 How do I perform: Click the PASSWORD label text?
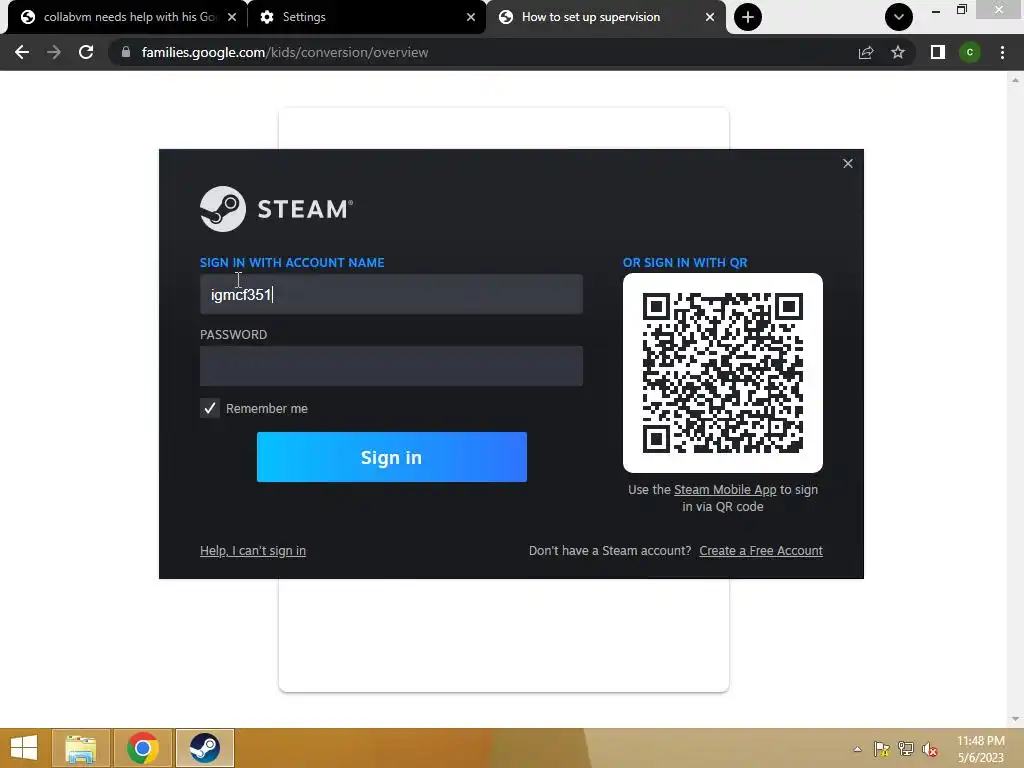coord(233,334)
